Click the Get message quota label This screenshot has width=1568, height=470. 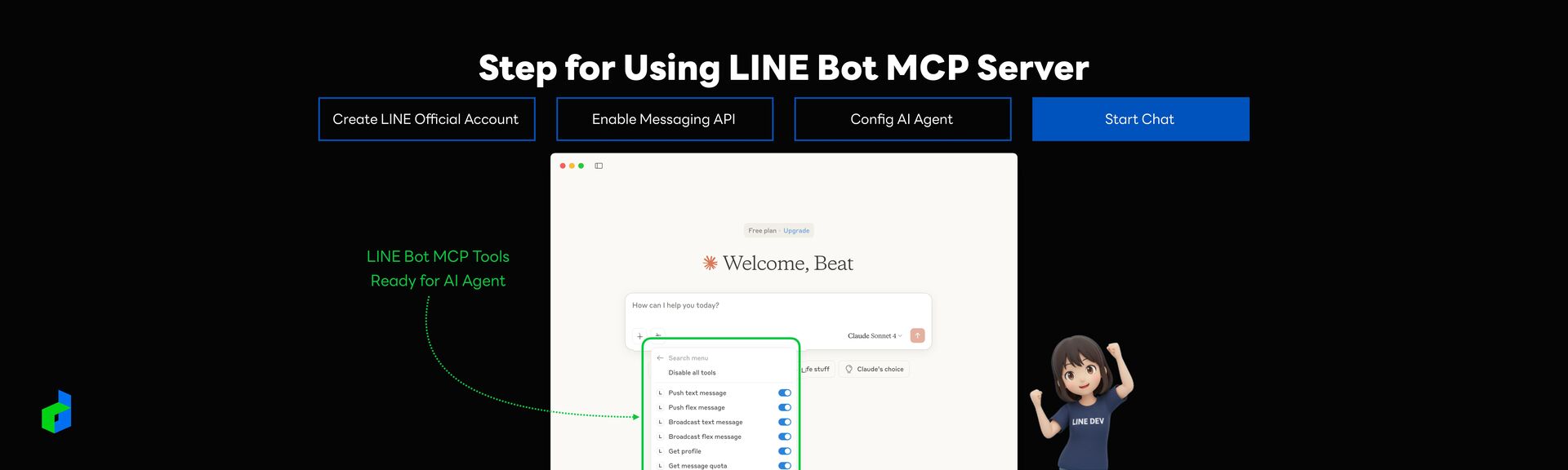pyautogui.click(x=697, y=466)
